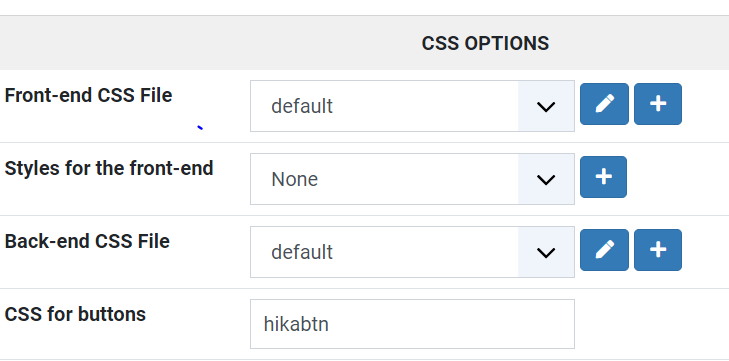Screen dimensions: 729x361
Task: Expand Styles for the front-end chevron arrow
Action: tap(546, 179)
